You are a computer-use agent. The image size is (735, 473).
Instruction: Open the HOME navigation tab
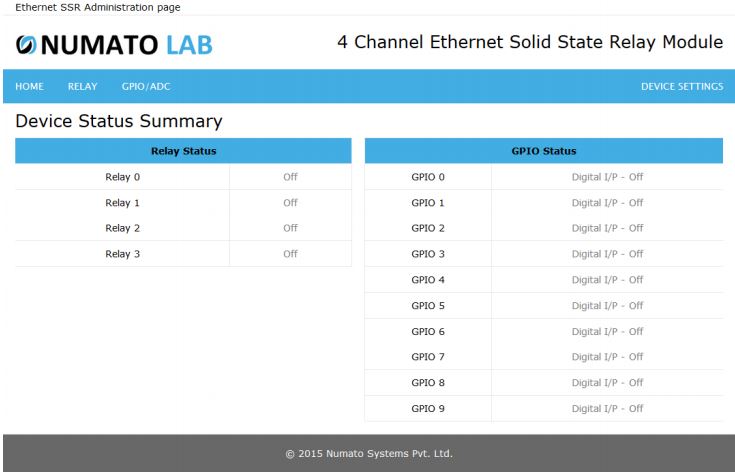[30, 86]
